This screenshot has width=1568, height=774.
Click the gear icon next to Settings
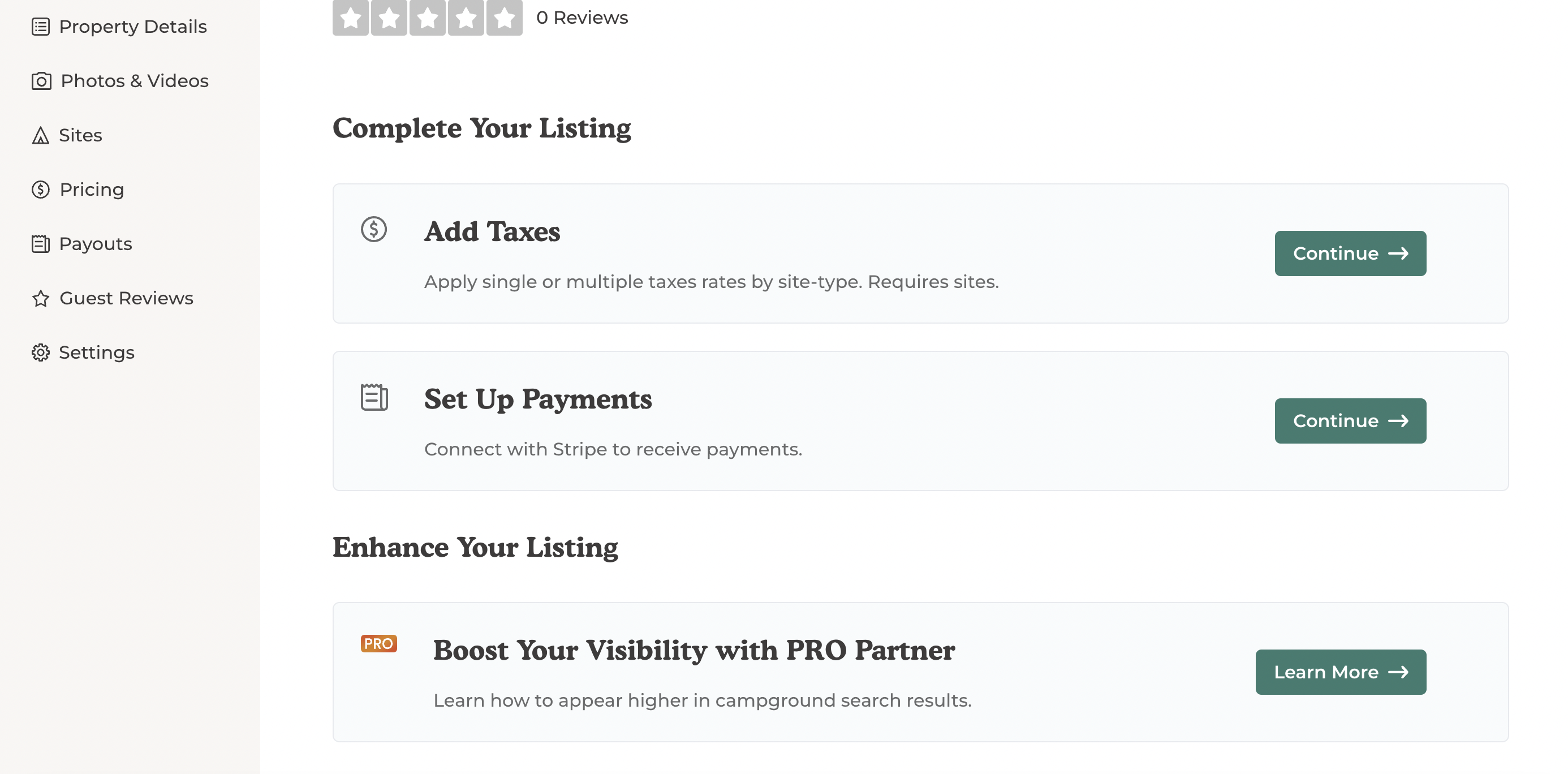[40, 352]
